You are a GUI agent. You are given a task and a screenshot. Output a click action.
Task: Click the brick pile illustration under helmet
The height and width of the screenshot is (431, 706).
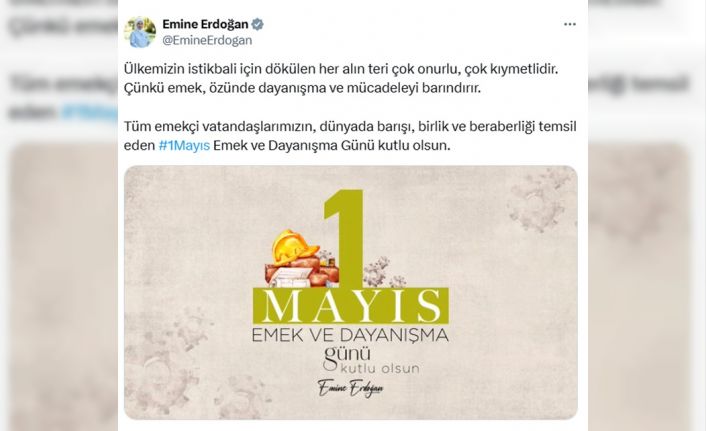pos(302,272)
